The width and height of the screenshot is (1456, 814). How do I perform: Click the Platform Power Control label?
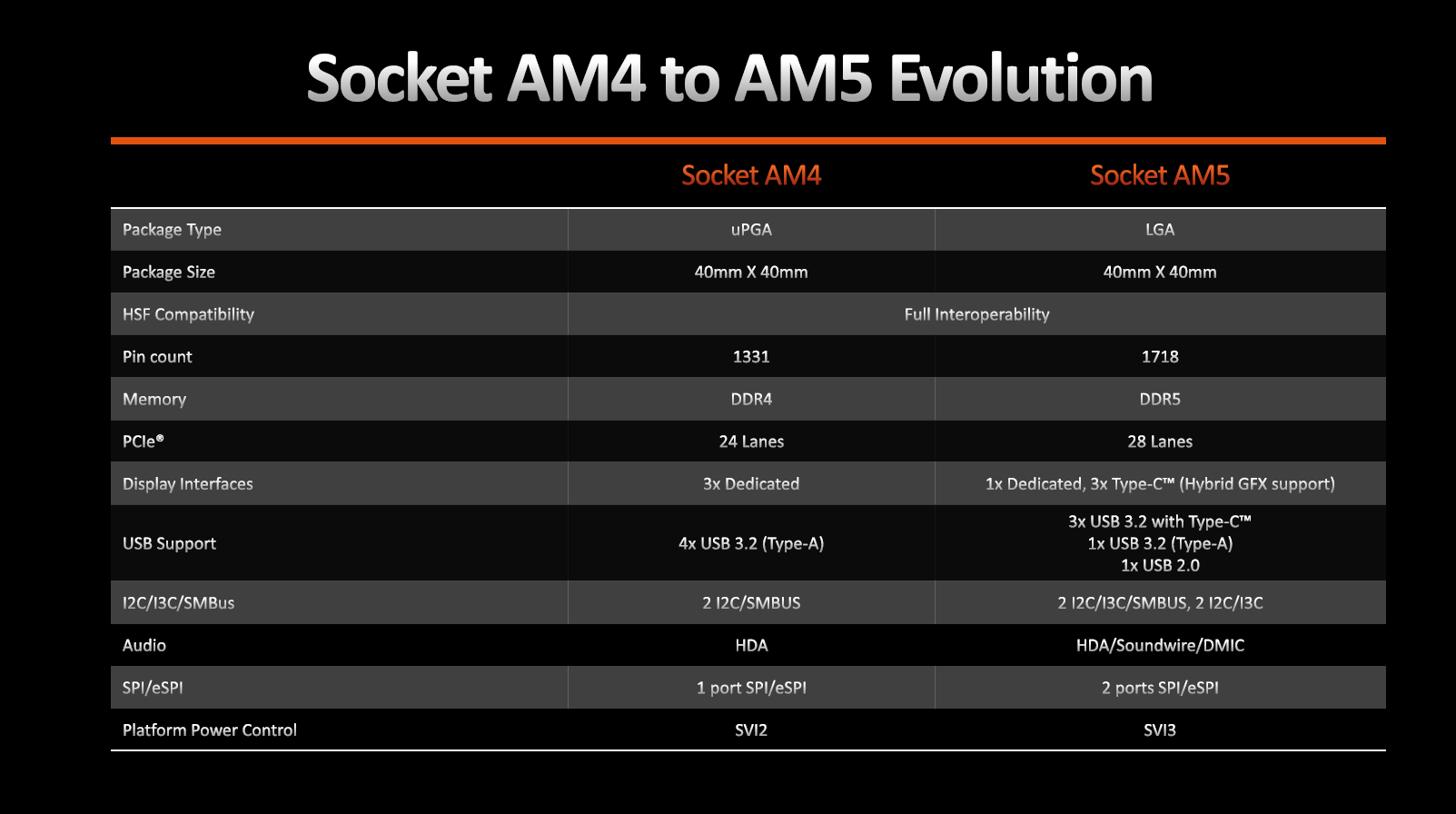209,730
